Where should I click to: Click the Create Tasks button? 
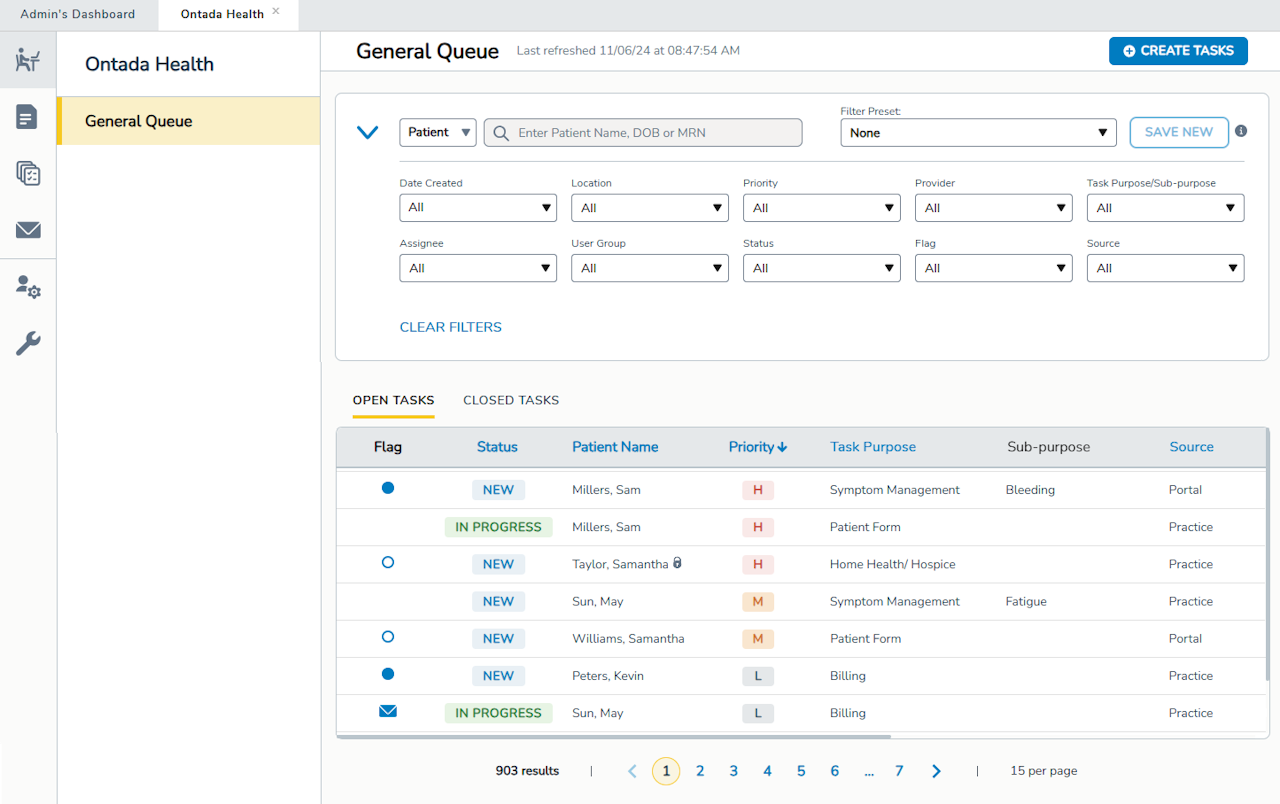(x=1177, y=51)
